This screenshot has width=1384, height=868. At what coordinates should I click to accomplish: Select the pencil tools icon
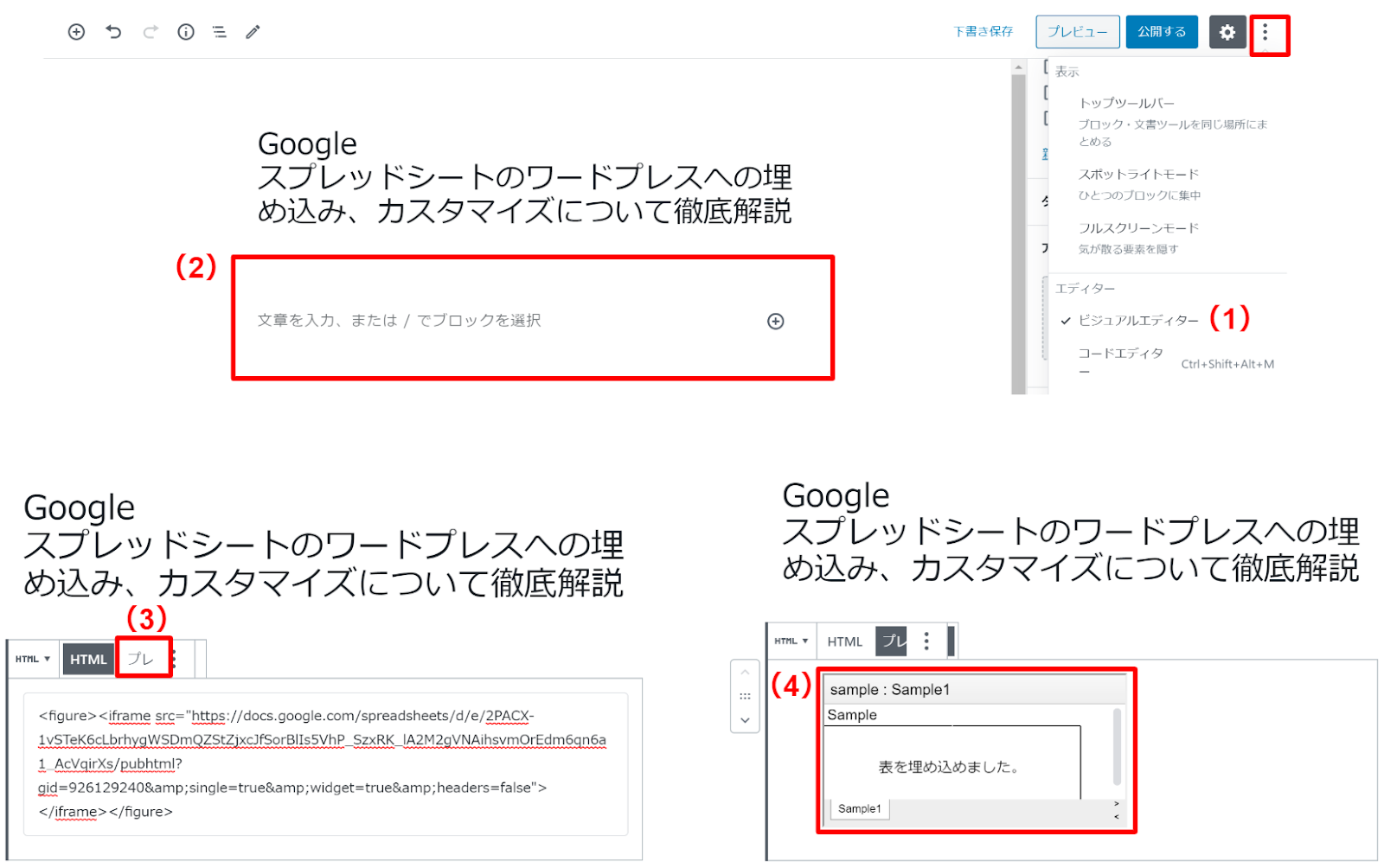click(253, 32)
